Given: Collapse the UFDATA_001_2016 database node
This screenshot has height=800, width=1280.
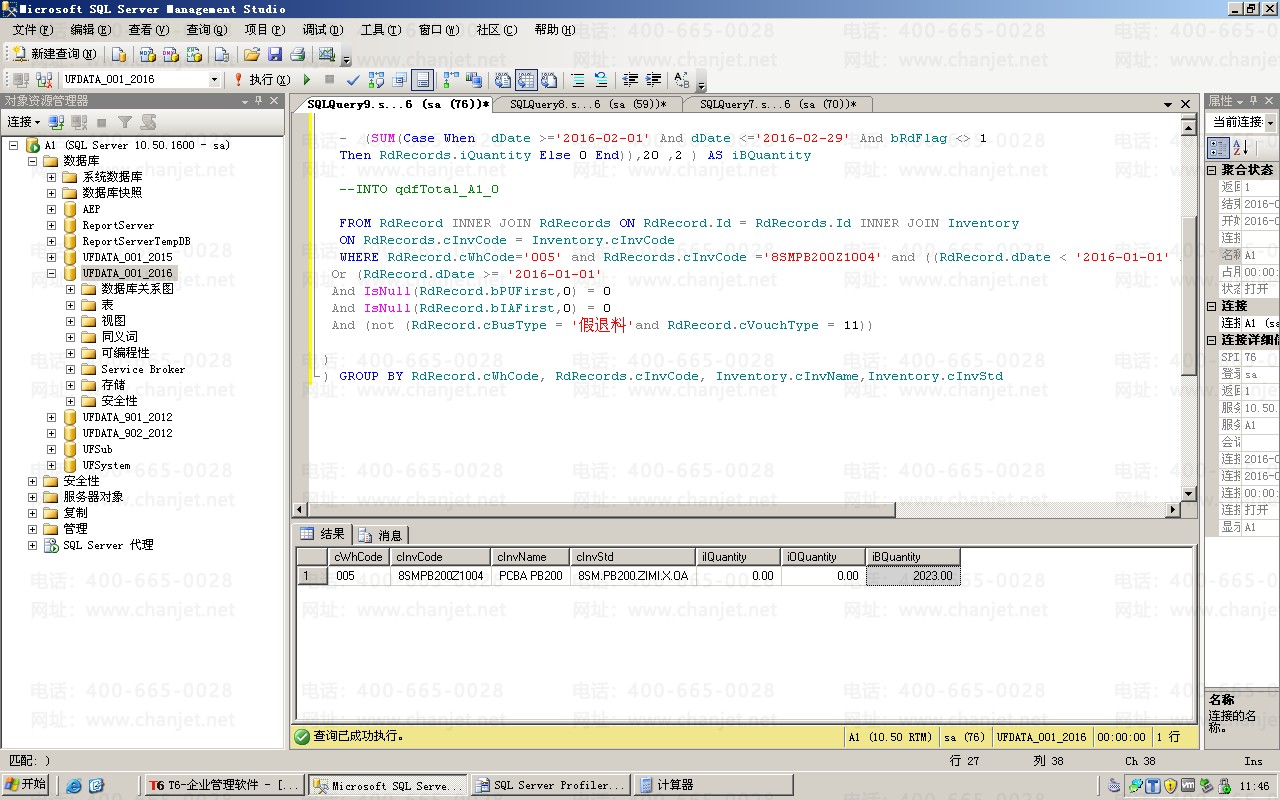Looking at the screenshot, I should 51,273.
